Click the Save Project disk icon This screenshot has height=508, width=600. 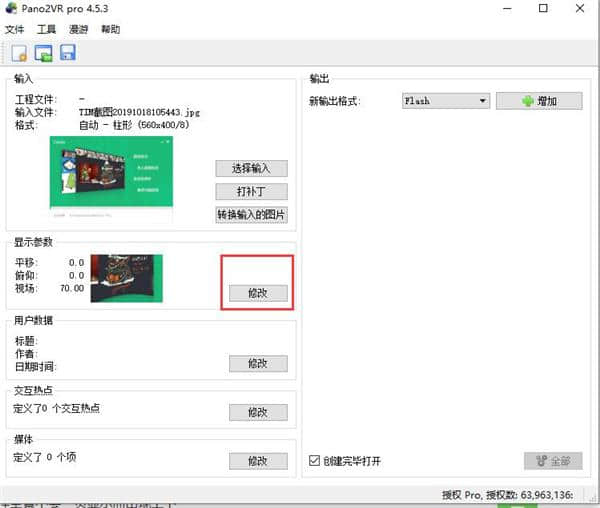(x=67, y=53)
